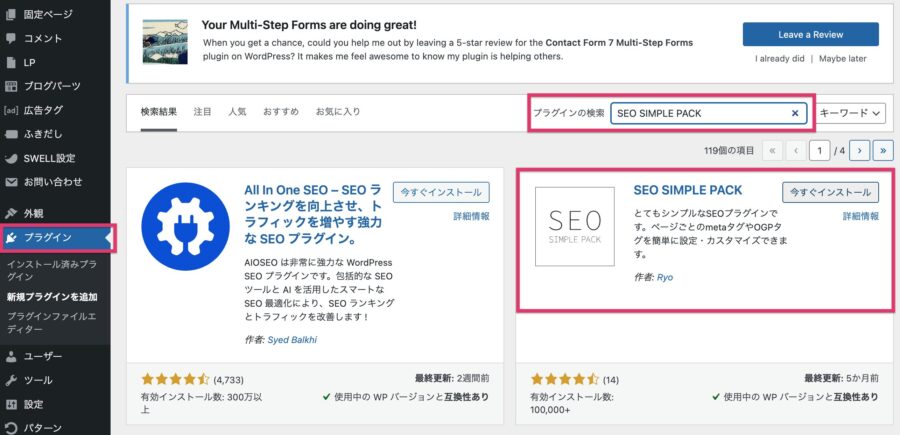900x435 pixels.
Task: Click the I already did link
Action: (779, 59)
